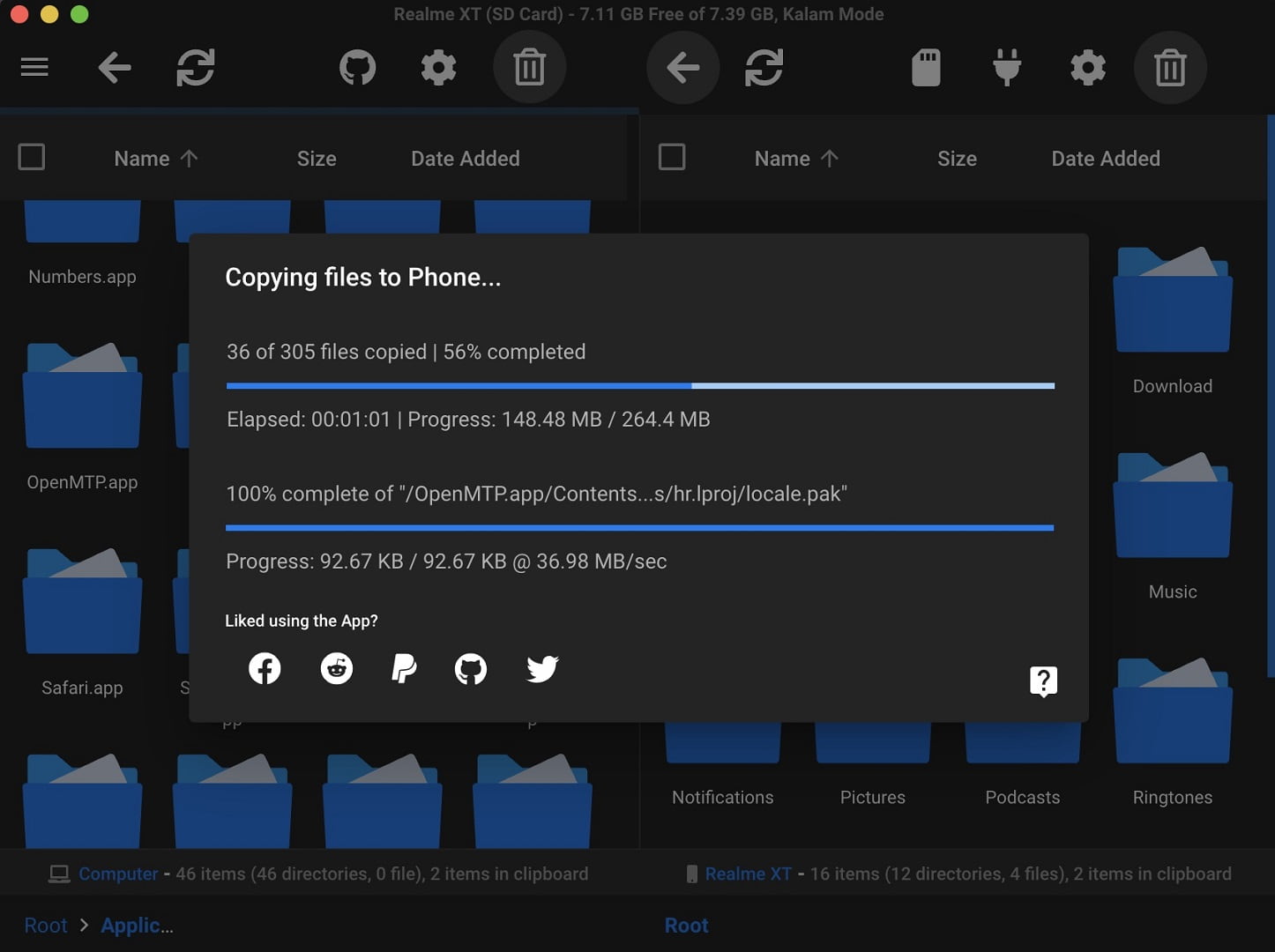The width and height of the screenshot is (1275, 952).
Task: Click the green macOS fullscreen button
Action: (x=79, y=14)
